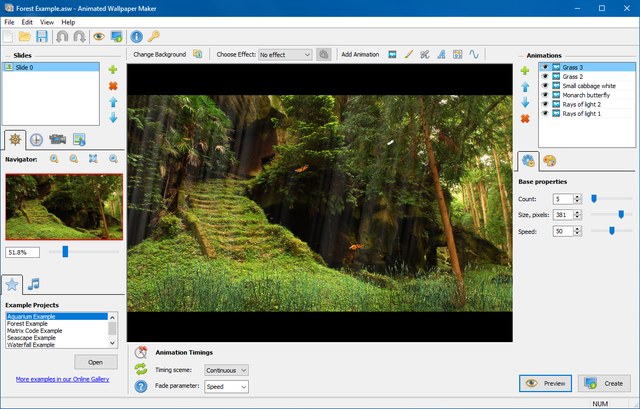Open the Fade parameter dropdown

click(226, 387)
